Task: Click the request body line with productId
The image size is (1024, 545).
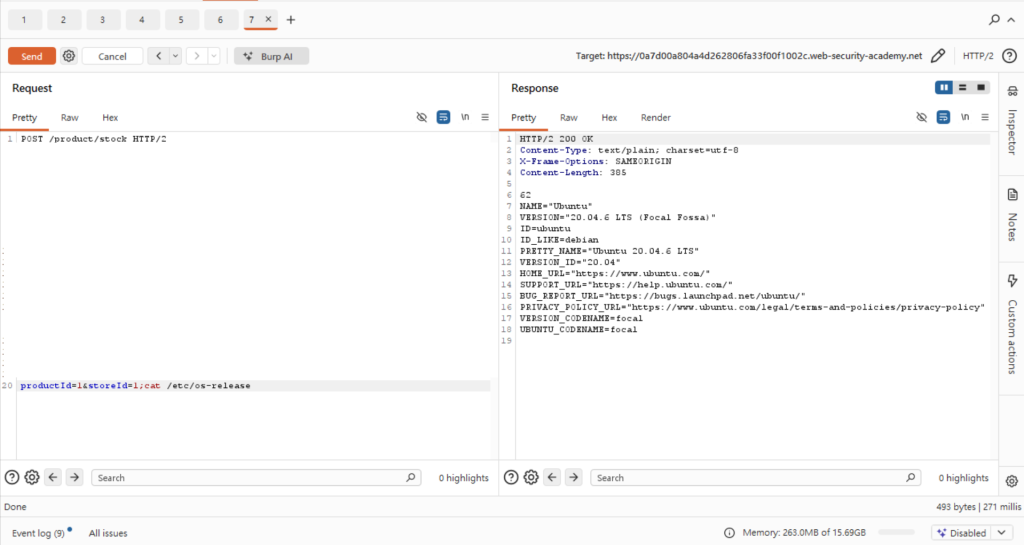Action: pos(255,386)
